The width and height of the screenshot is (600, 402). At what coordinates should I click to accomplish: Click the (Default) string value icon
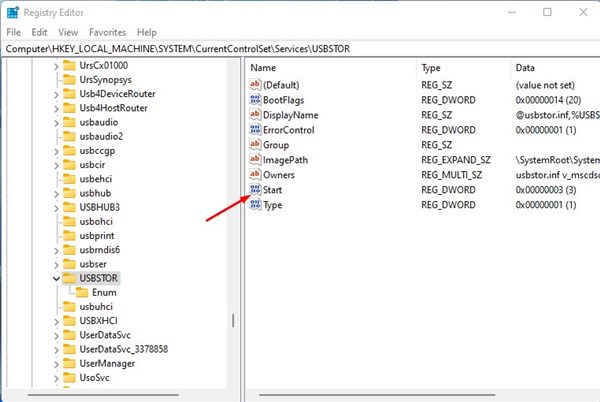(255, 85)
